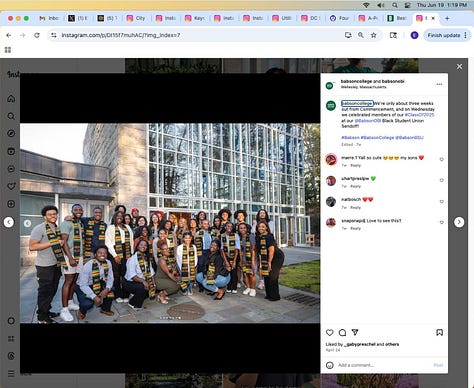Switch to the Instagram City tab
The height and width of the screenshot is (388, 474).
click(x=136, y=18)
